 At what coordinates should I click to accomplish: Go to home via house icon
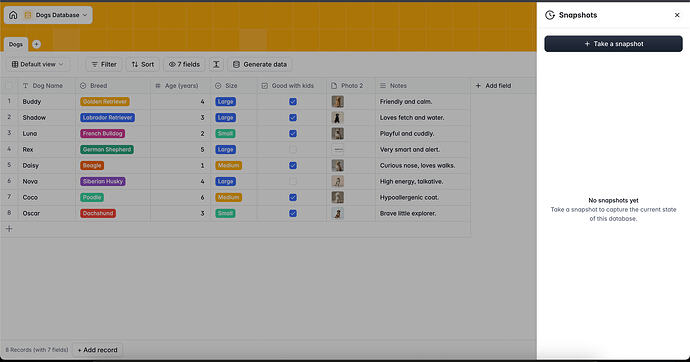point(13,15)
